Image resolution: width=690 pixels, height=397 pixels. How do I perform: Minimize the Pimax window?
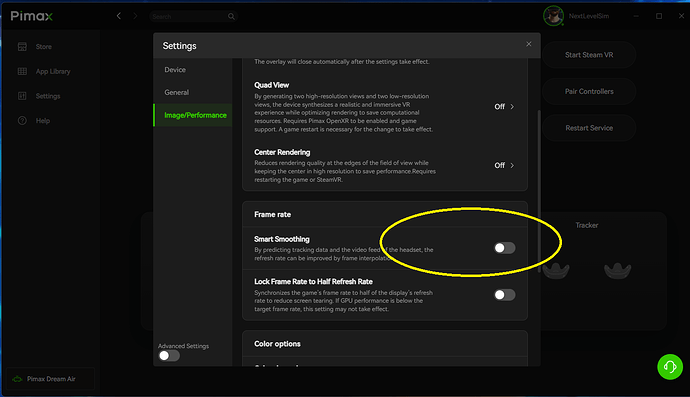[x=636, y=16]
